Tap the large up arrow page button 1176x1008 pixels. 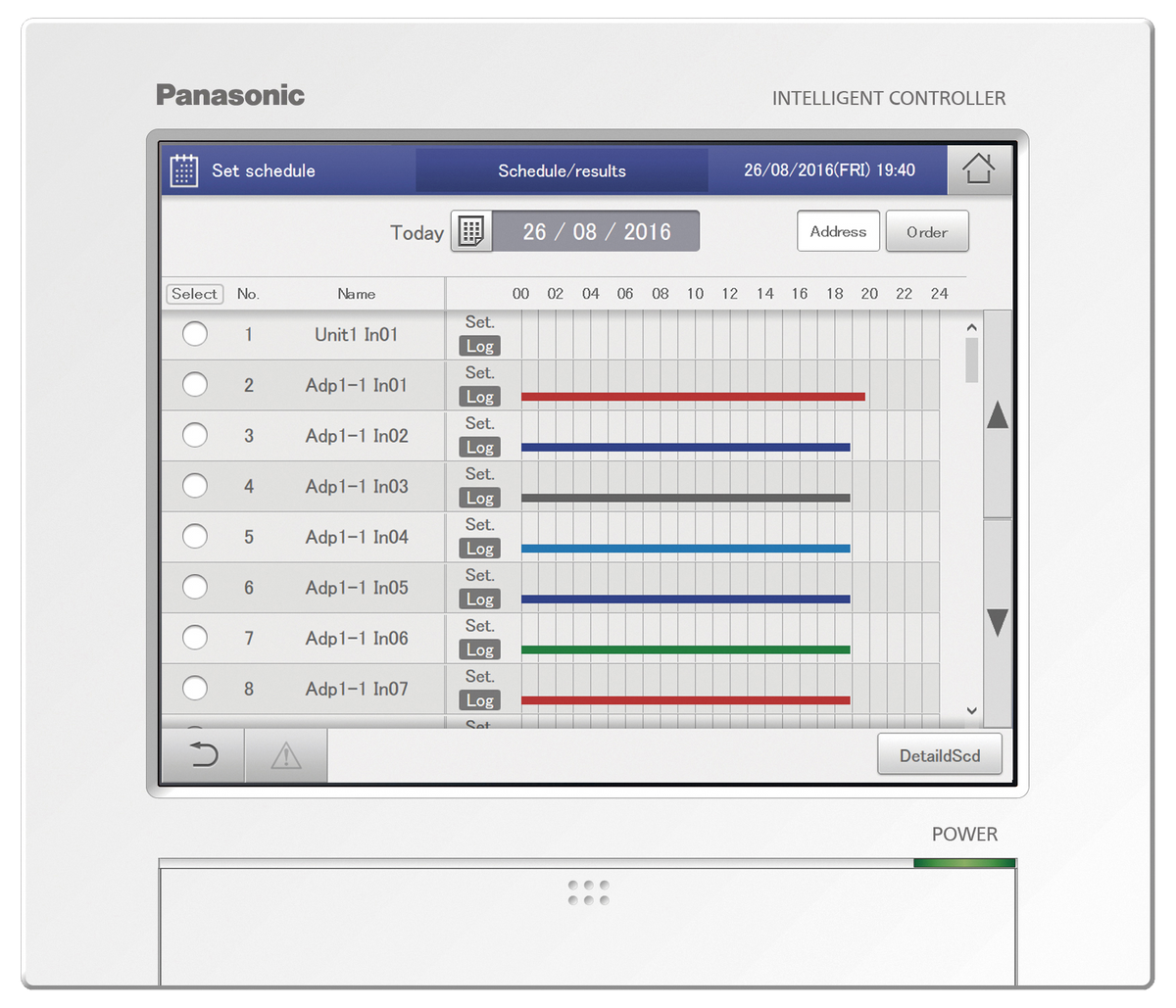click(998, 414)
